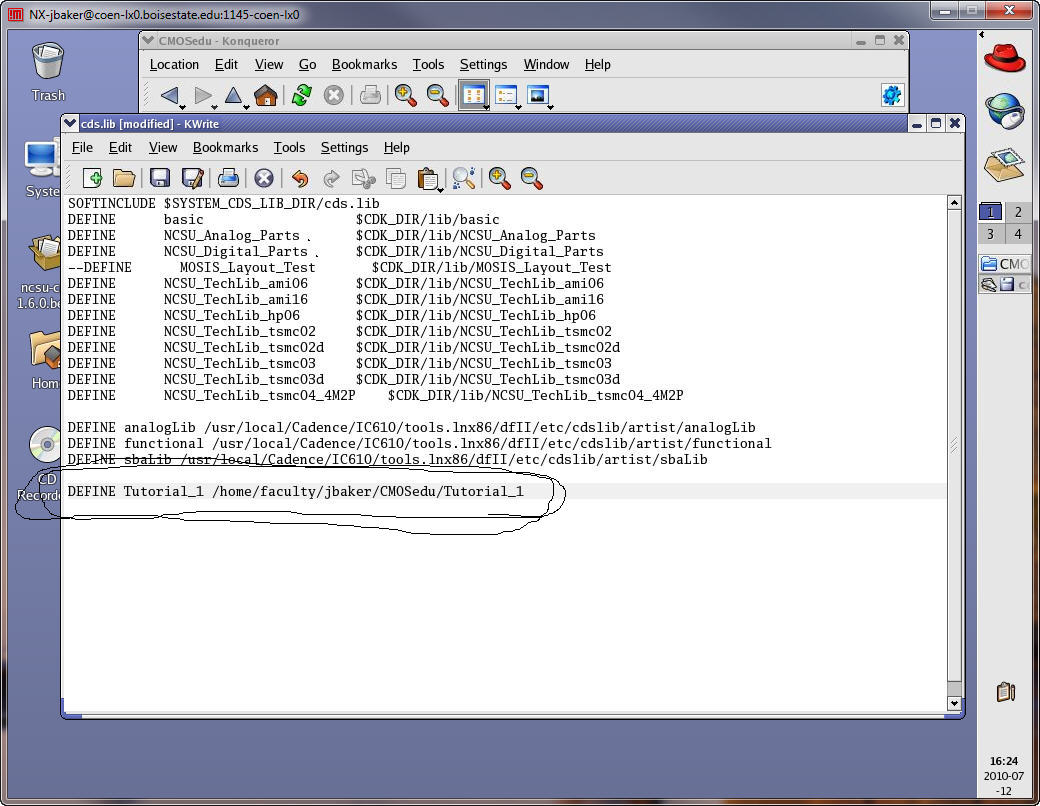The width and height of the screenshot is (1040, 806).
Task: Click the Copy icon in KWrite's toolbar
Action: (396, 178)
